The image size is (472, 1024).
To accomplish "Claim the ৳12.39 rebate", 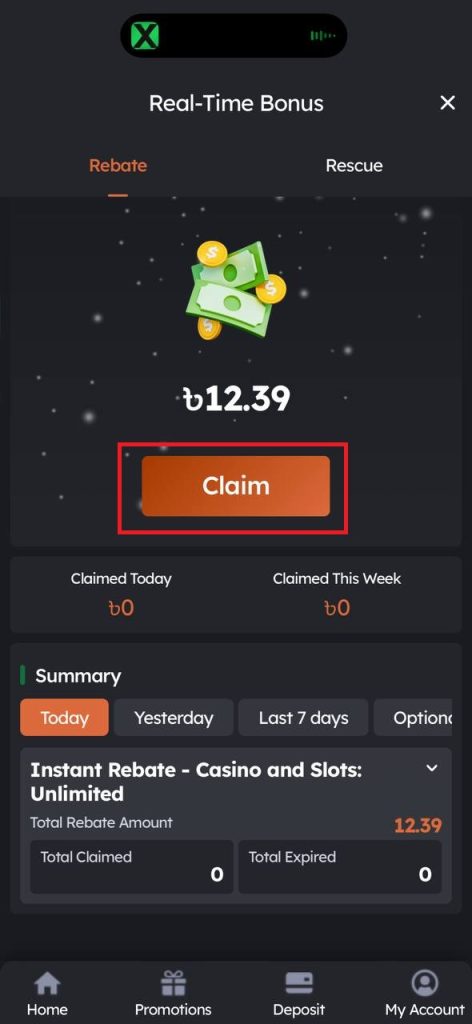I will pyautogui.click(x=236, y=486).
